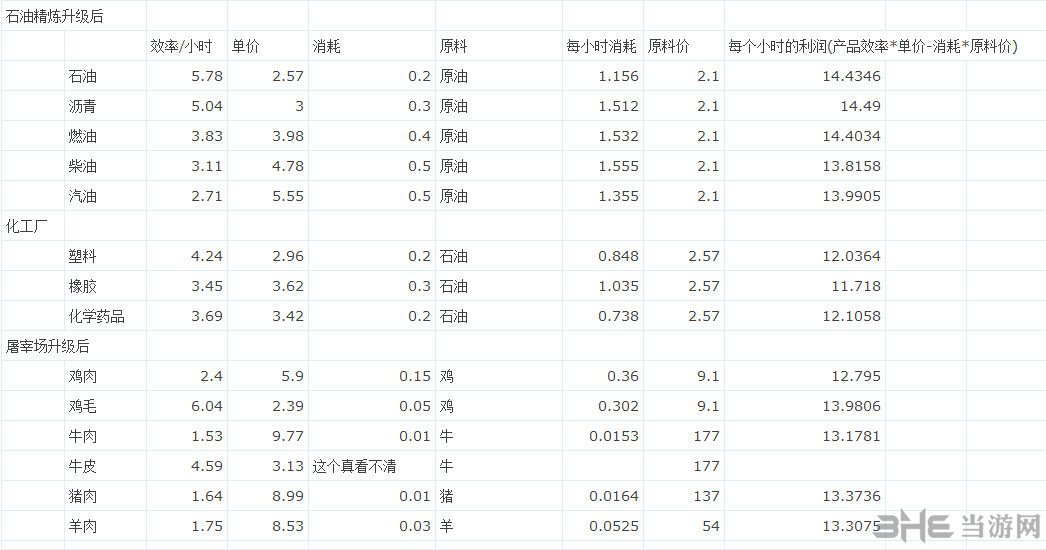Screen dimensions: 1046x550
Task: Click the profit value 13.9806
Action: [851, 406]
